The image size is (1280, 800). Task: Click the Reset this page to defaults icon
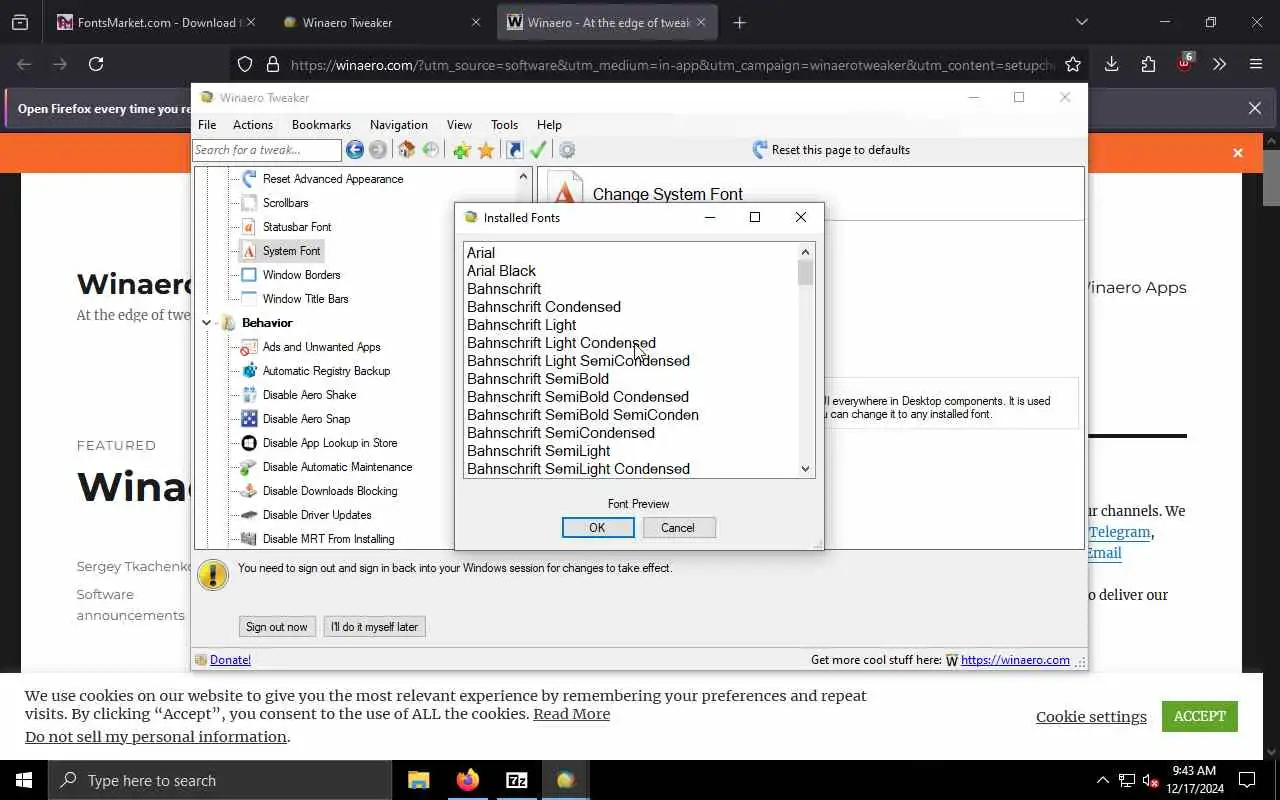760,150
